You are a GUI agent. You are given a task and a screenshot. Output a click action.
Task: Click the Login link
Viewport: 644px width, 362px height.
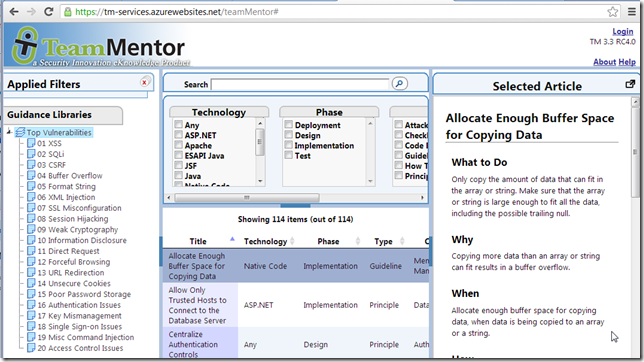(x=623, y=31)
